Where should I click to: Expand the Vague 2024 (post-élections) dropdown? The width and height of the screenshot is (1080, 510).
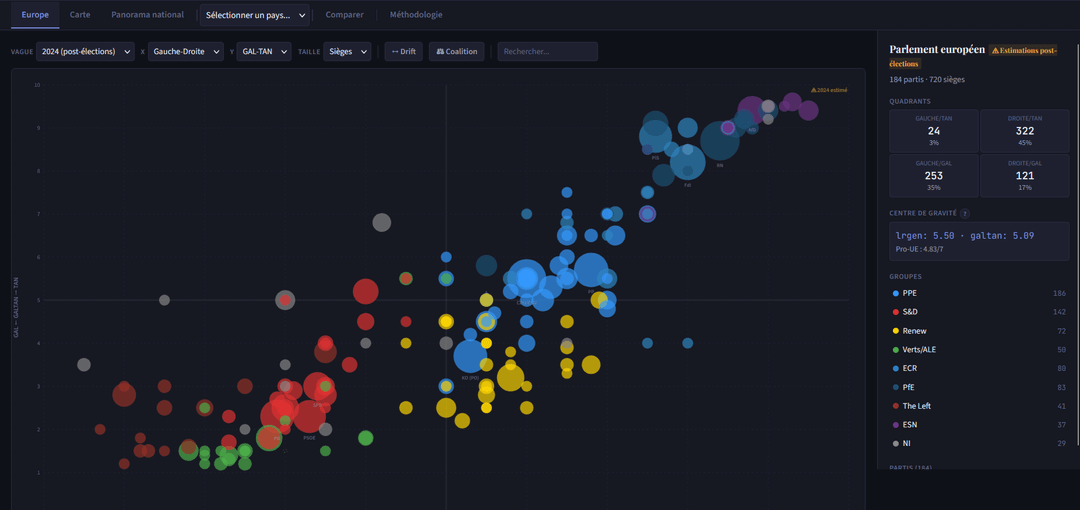85,51
